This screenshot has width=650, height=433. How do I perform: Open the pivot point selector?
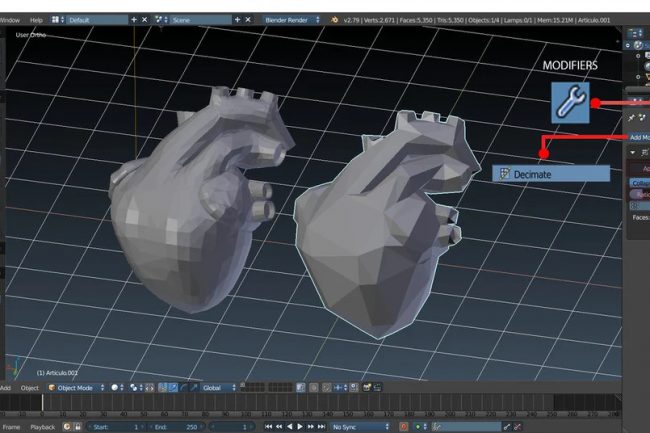[x=136, y=388]
